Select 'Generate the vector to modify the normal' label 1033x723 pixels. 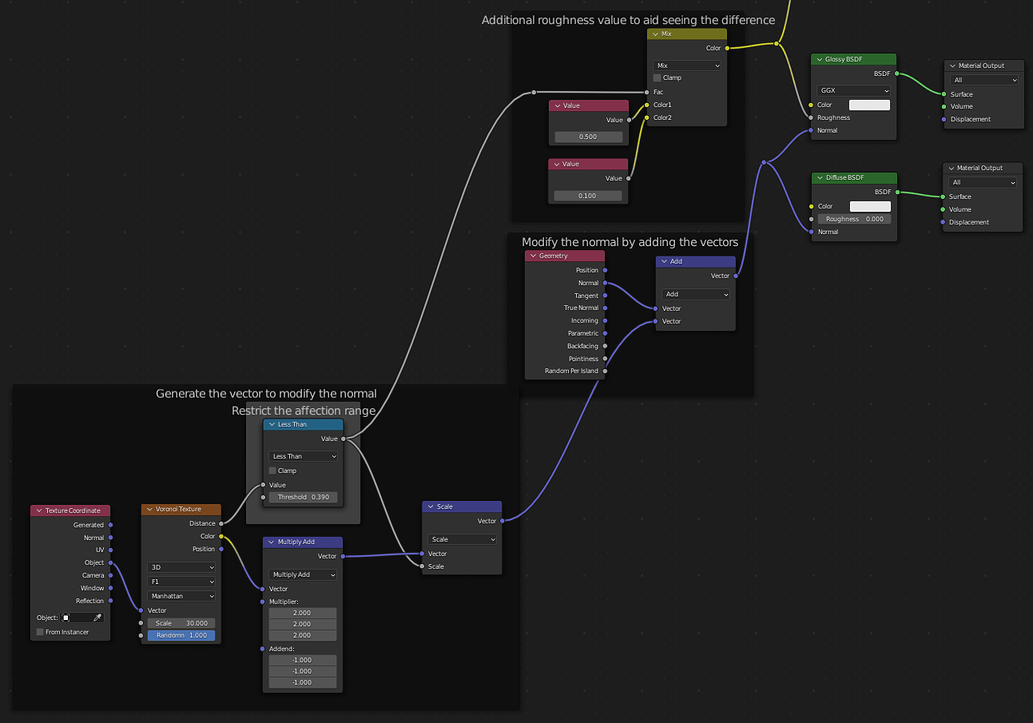click(x=266, y=393)
